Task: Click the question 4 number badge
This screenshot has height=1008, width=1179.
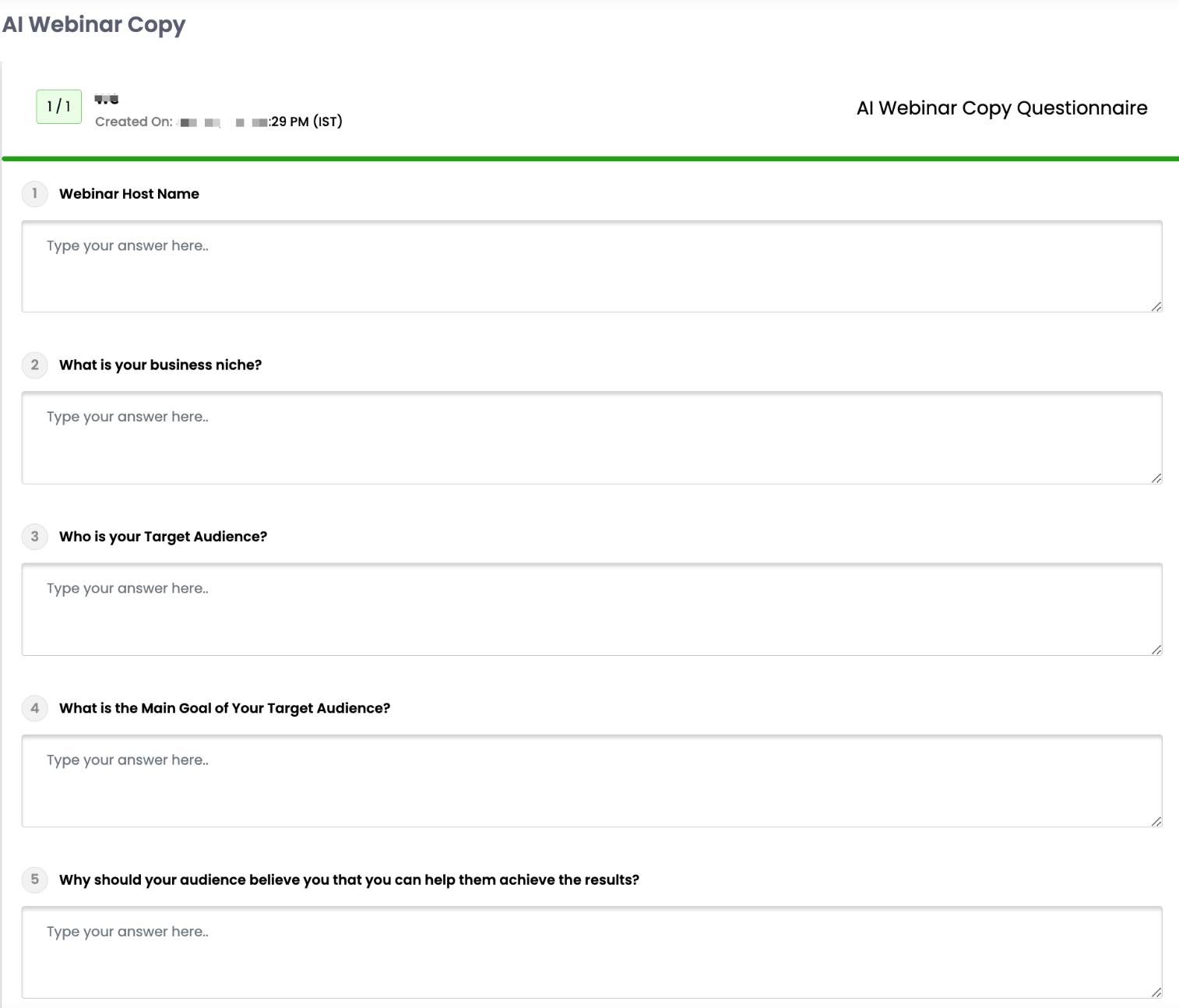Action: [x=34, y=708]
